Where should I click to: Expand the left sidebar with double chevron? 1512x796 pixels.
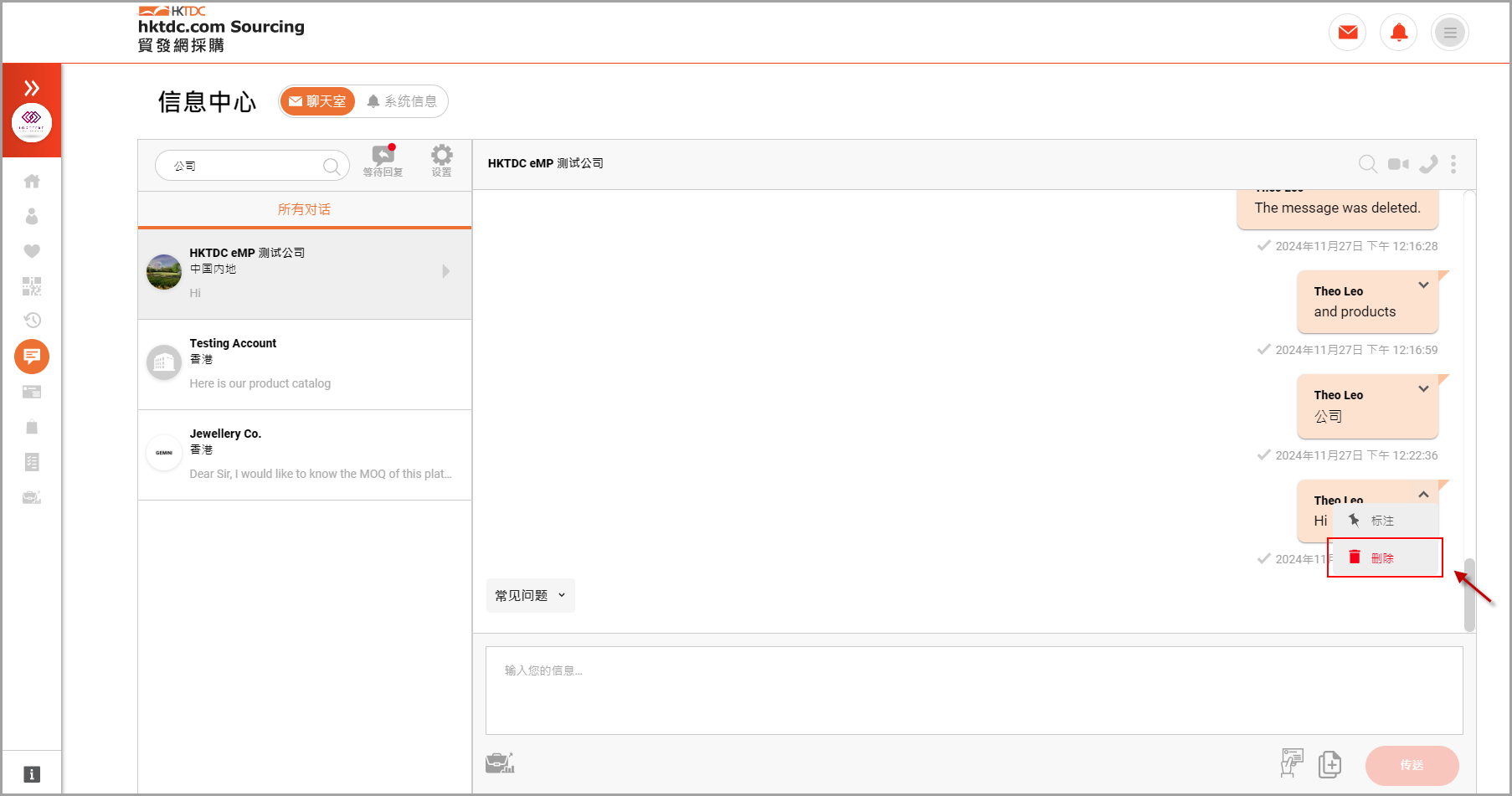coord(32,88)
